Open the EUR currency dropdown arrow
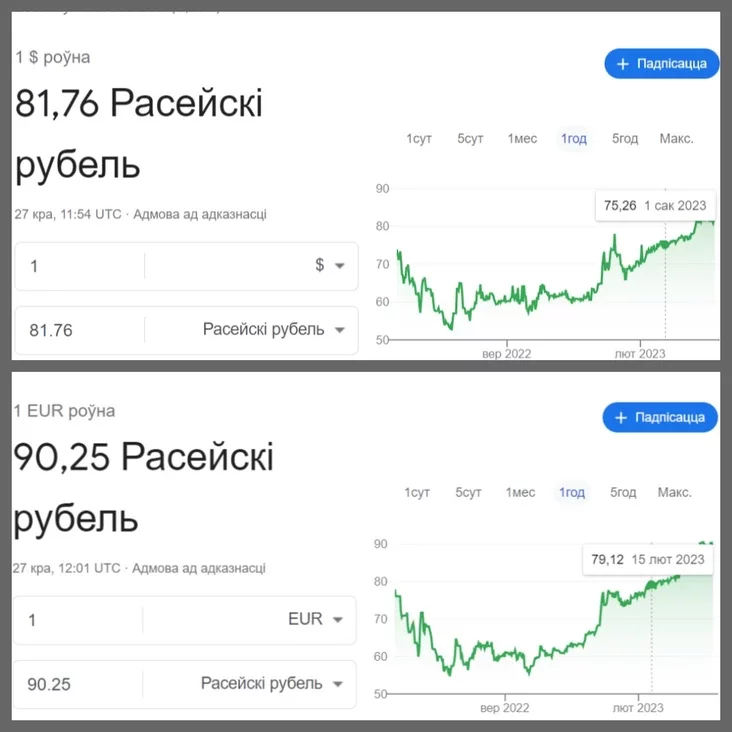This screenshot has width=732, height=732. tap(338, 620)
